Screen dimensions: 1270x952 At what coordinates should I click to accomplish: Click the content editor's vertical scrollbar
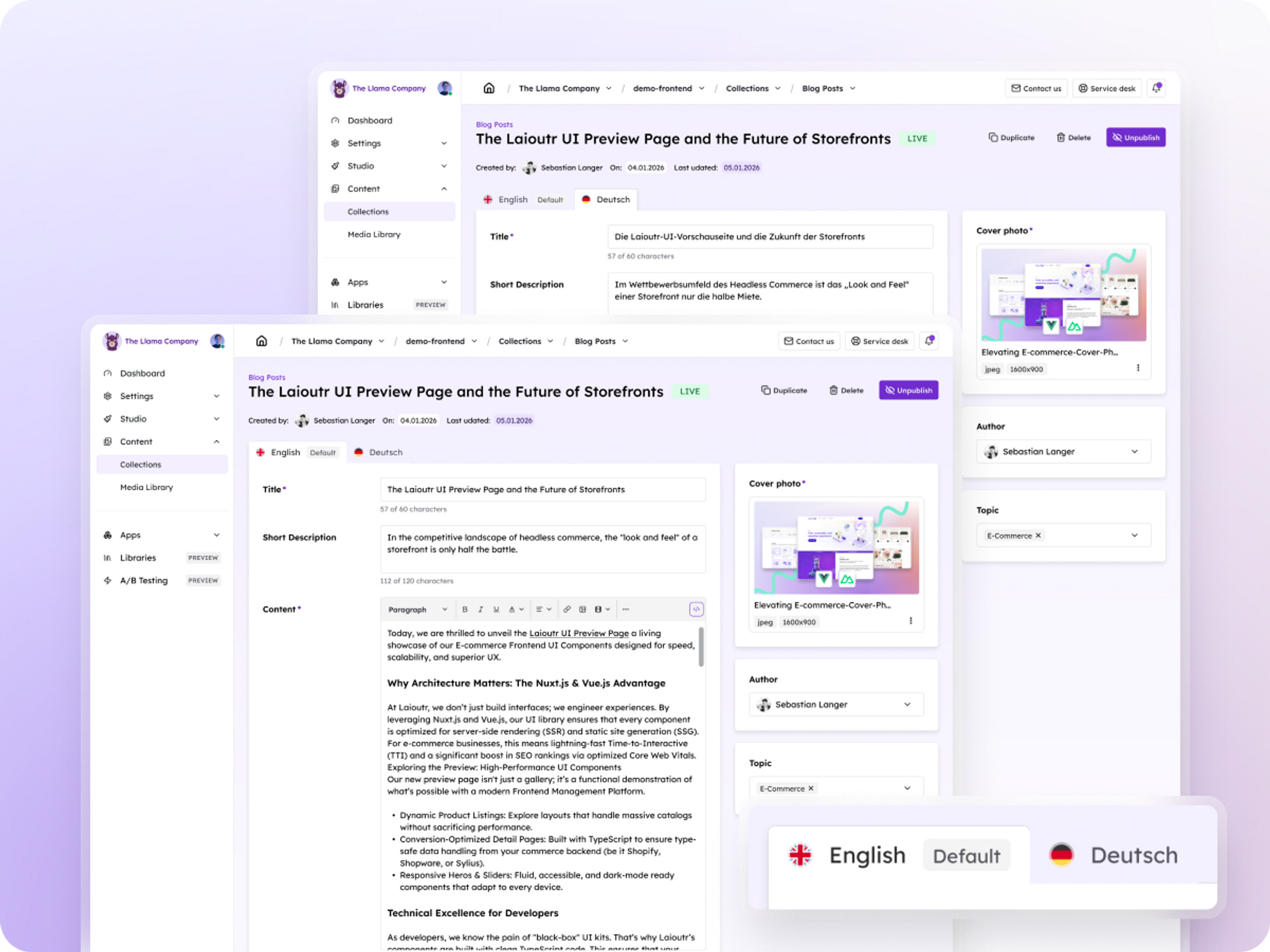(701, 647)
